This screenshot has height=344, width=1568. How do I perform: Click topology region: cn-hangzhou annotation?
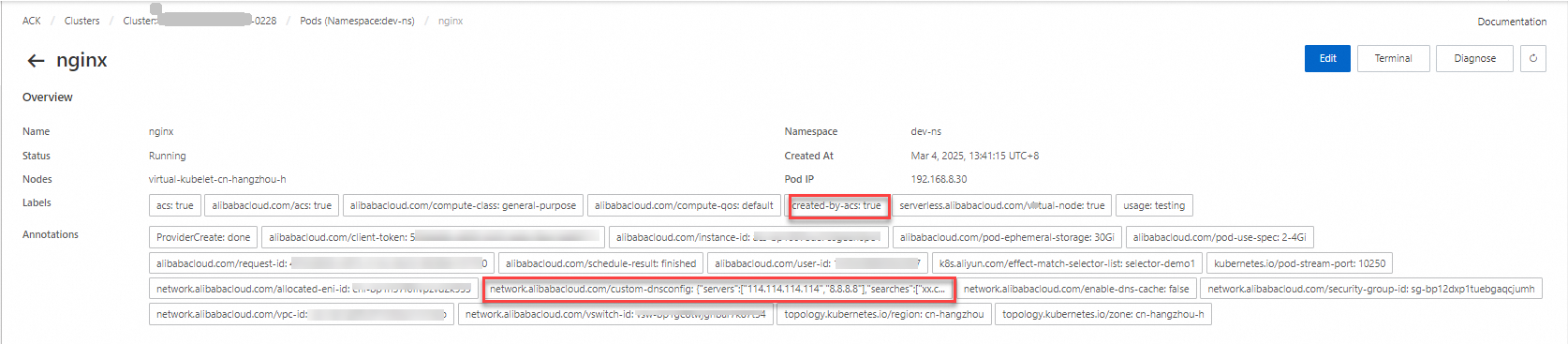tap(884, 314)
